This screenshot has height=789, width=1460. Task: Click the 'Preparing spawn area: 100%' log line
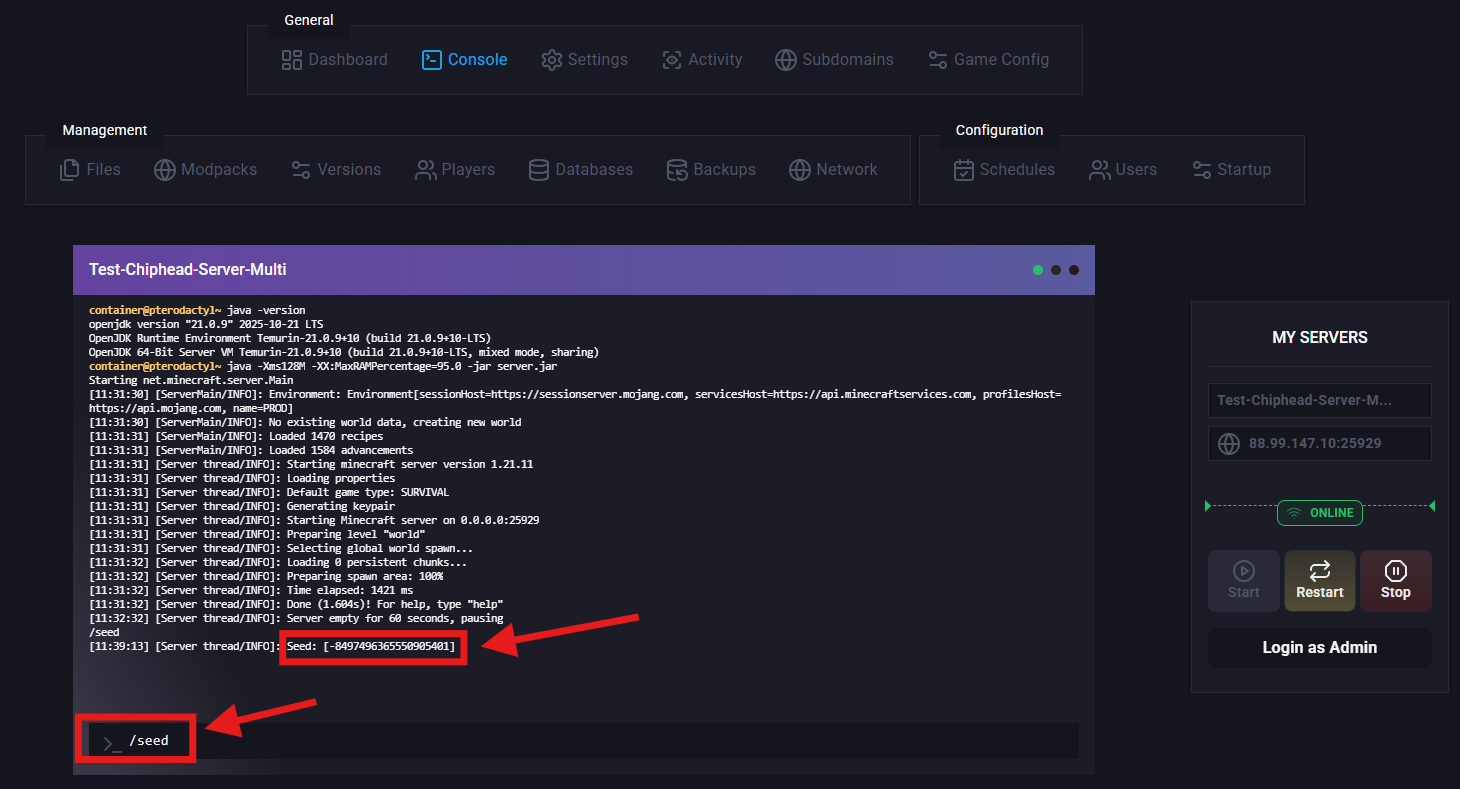(x=266, y=577)
